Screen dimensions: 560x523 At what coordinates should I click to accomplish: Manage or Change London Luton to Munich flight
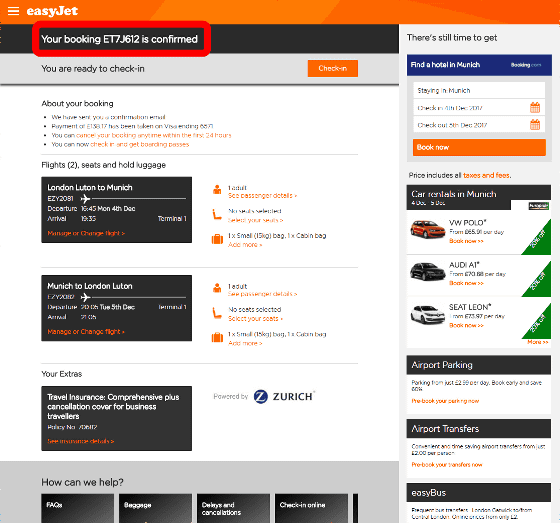tap(86, 233)
